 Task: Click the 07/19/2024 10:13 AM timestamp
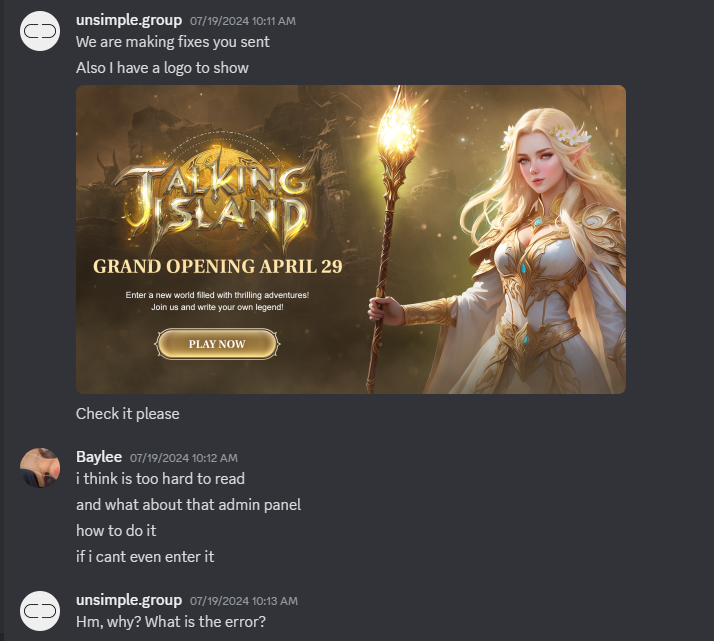[x=244, y=601]
